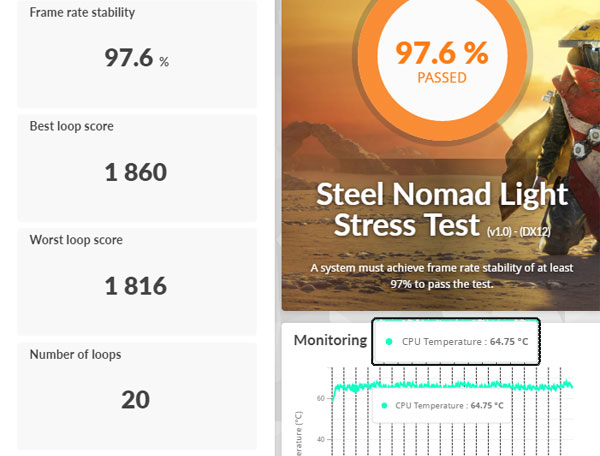
Task: Click the green dot in the outlined CPU Temperature tooltip
Action: point(387,341)
